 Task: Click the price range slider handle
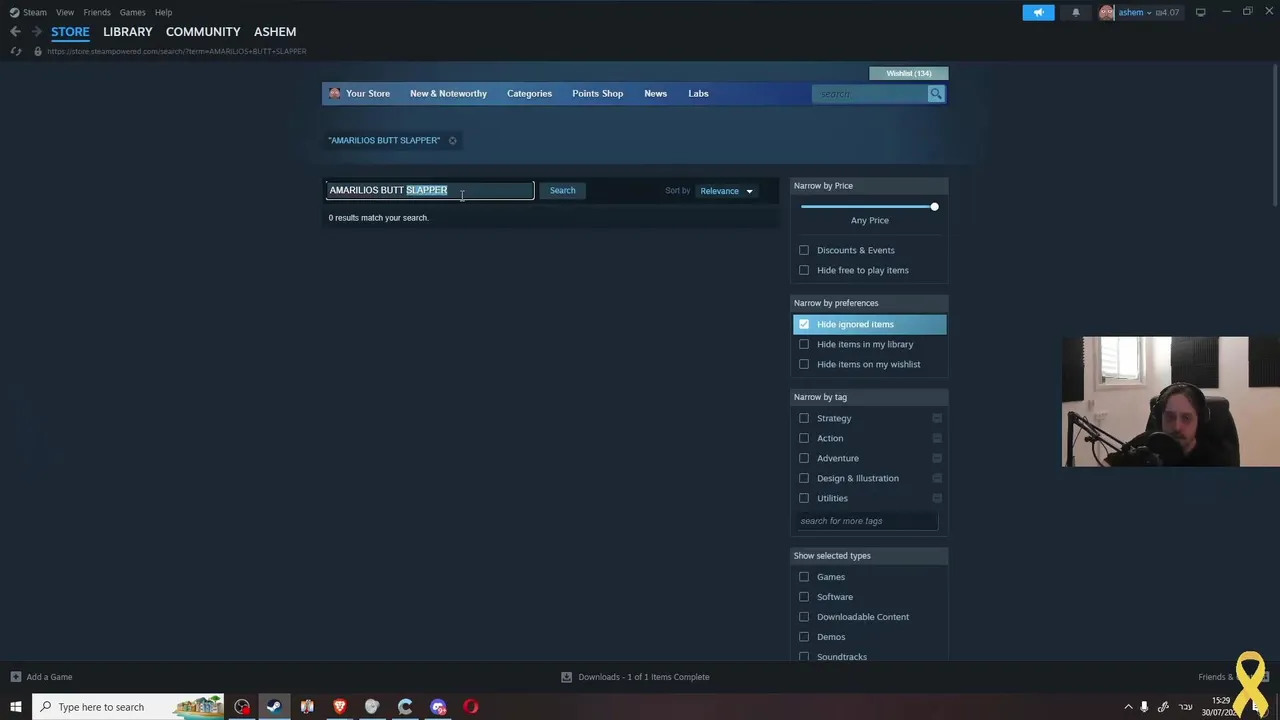pos(934,207)
